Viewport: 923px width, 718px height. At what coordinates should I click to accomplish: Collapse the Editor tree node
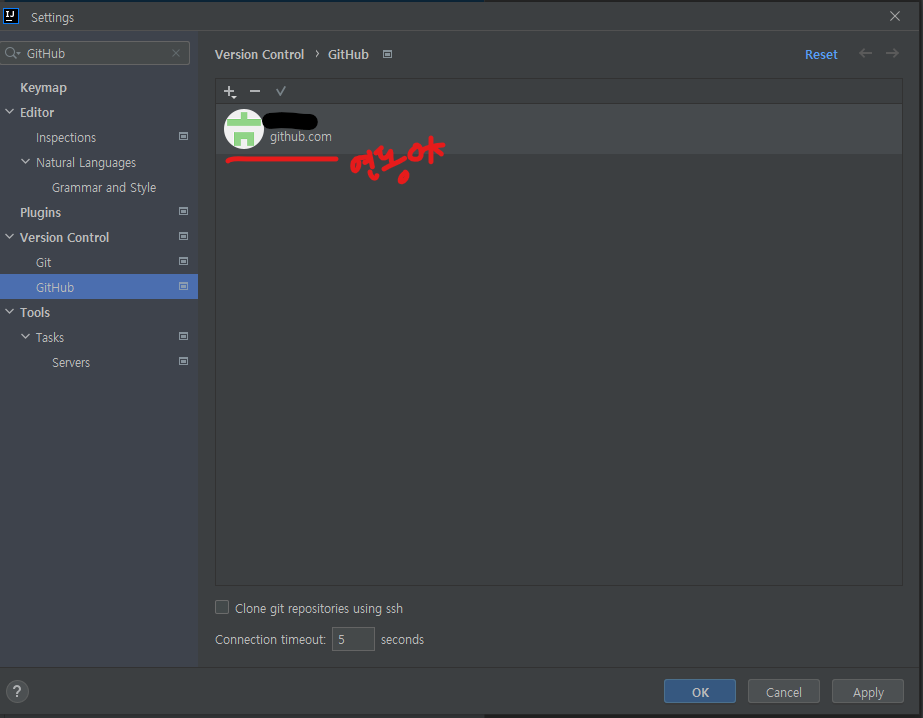click(9, 111)
